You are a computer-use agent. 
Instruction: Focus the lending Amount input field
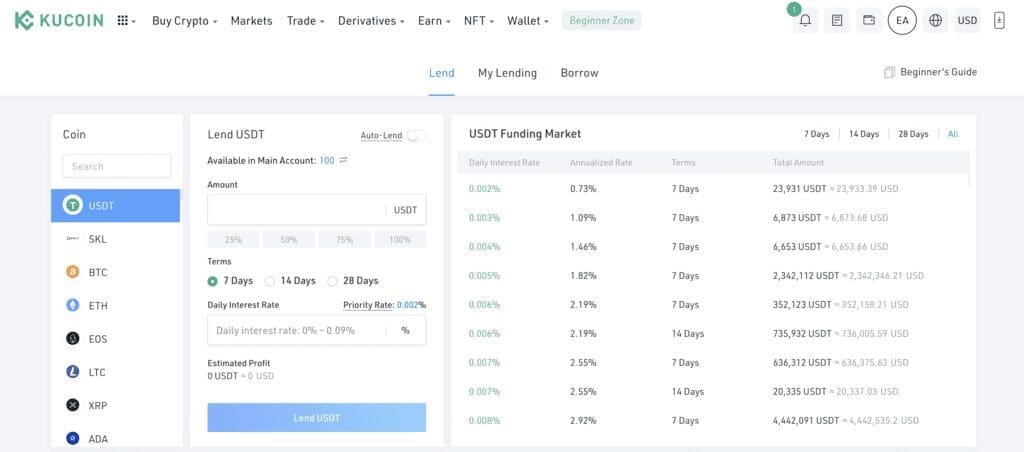click(x=317, y=210)
